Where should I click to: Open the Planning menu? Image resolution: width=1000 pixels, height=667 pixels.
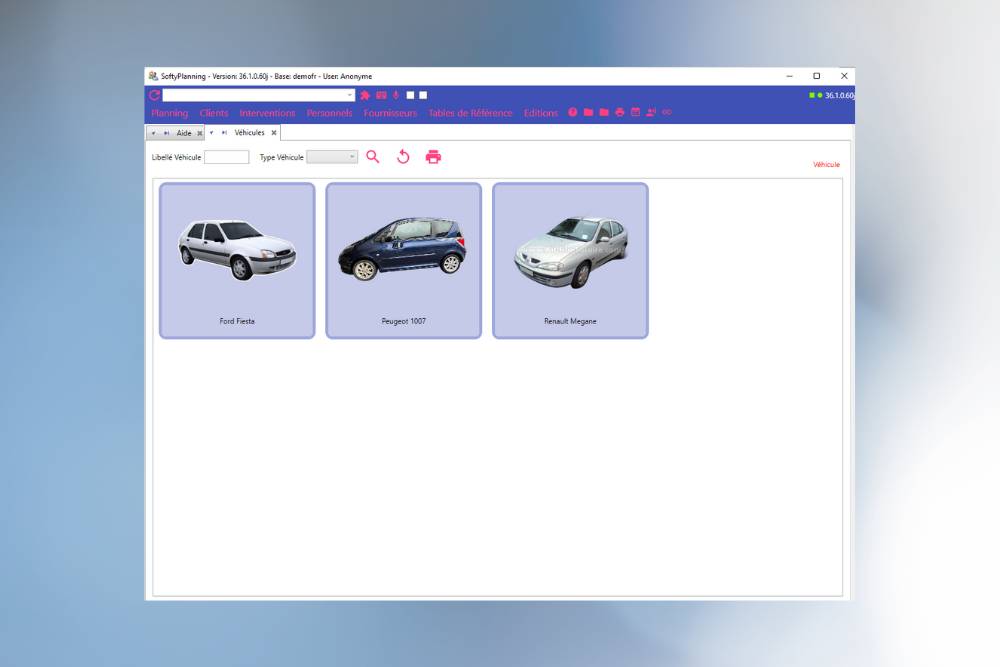[x=170, y=113]
